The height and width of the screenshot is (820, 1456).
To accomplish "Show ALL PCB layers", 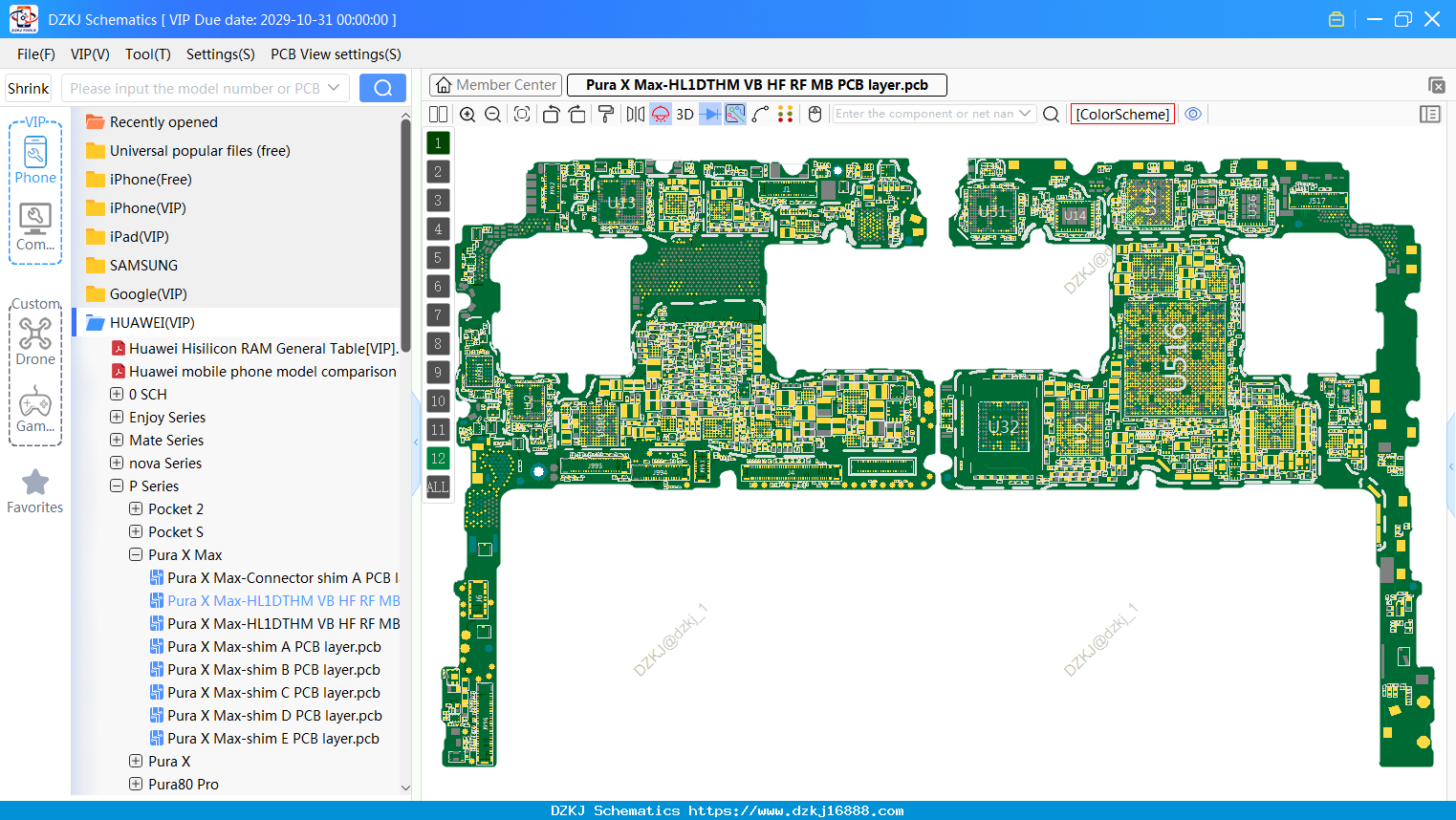I will (x=438, y=487).
